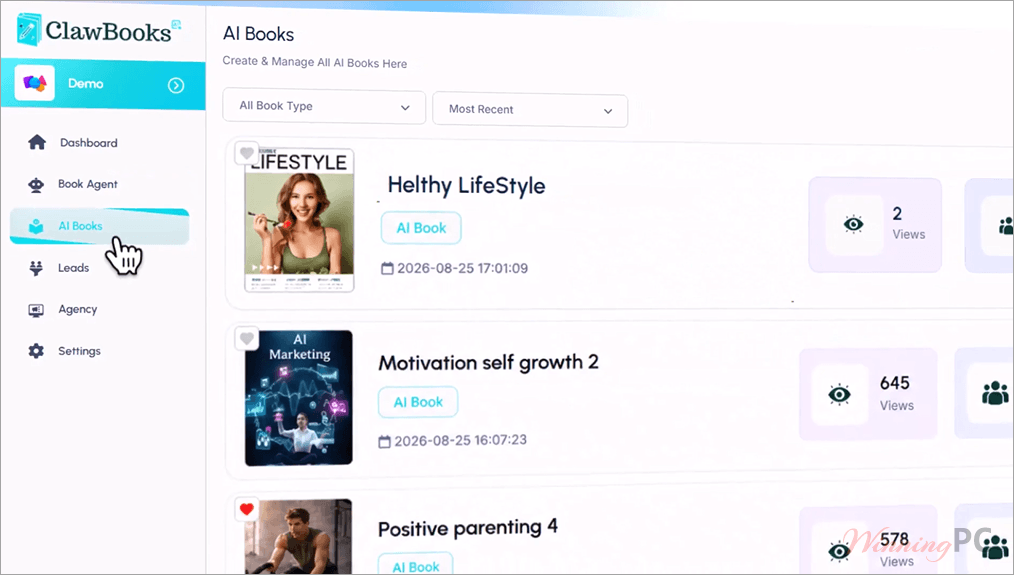The height and width of the screenshot is (575, 1014).
Task: Select the AI Books menu item
Action: (100, 226)
